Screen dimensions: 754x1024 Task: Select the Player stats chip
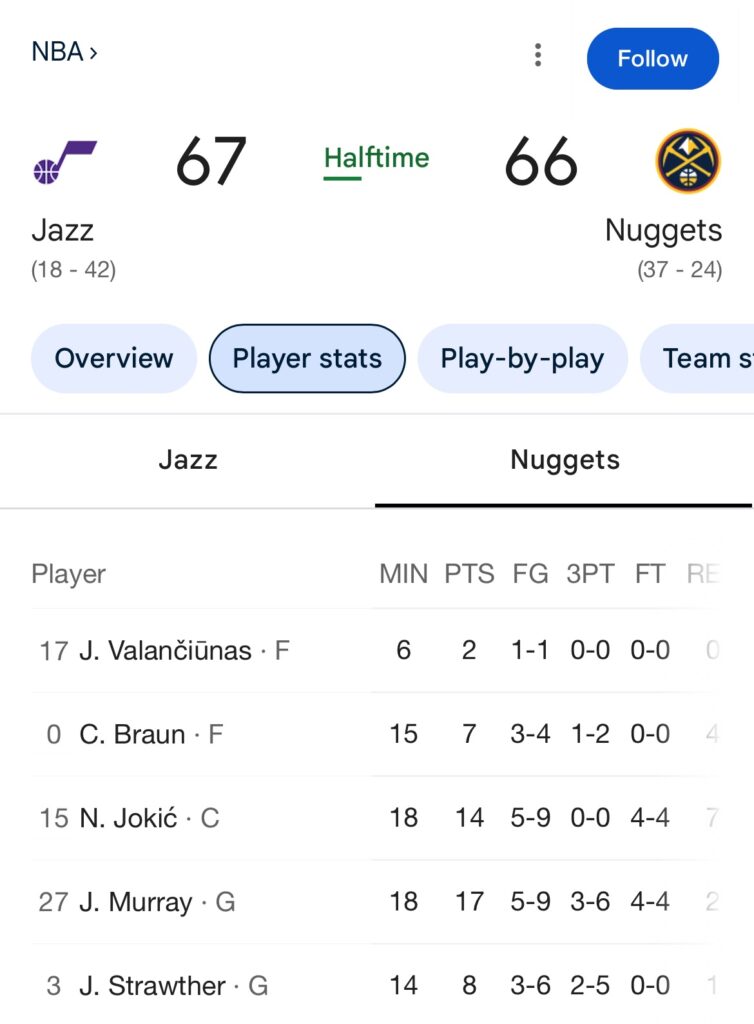(x=307, y=358)
